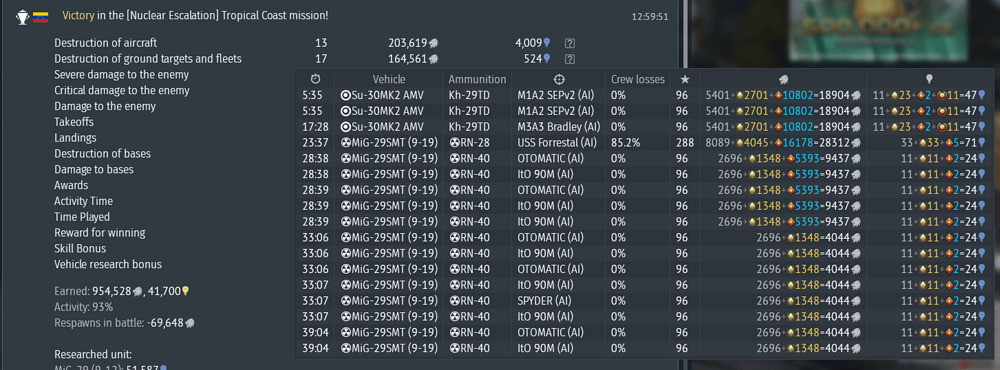Click ItO 90M (AI) in the 33:06 row
1000x370 pixels.
point(545,253)
